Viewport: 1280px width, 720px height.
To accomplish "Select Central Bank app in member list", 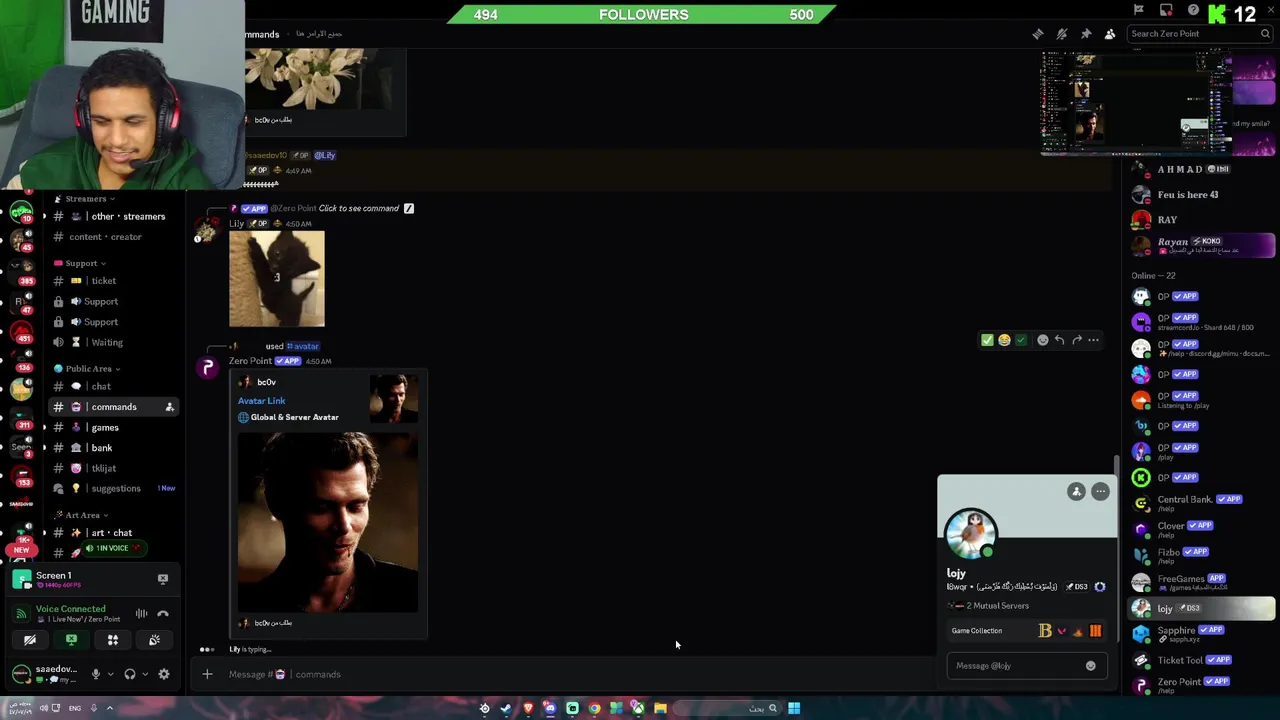I will (1201, 503).
